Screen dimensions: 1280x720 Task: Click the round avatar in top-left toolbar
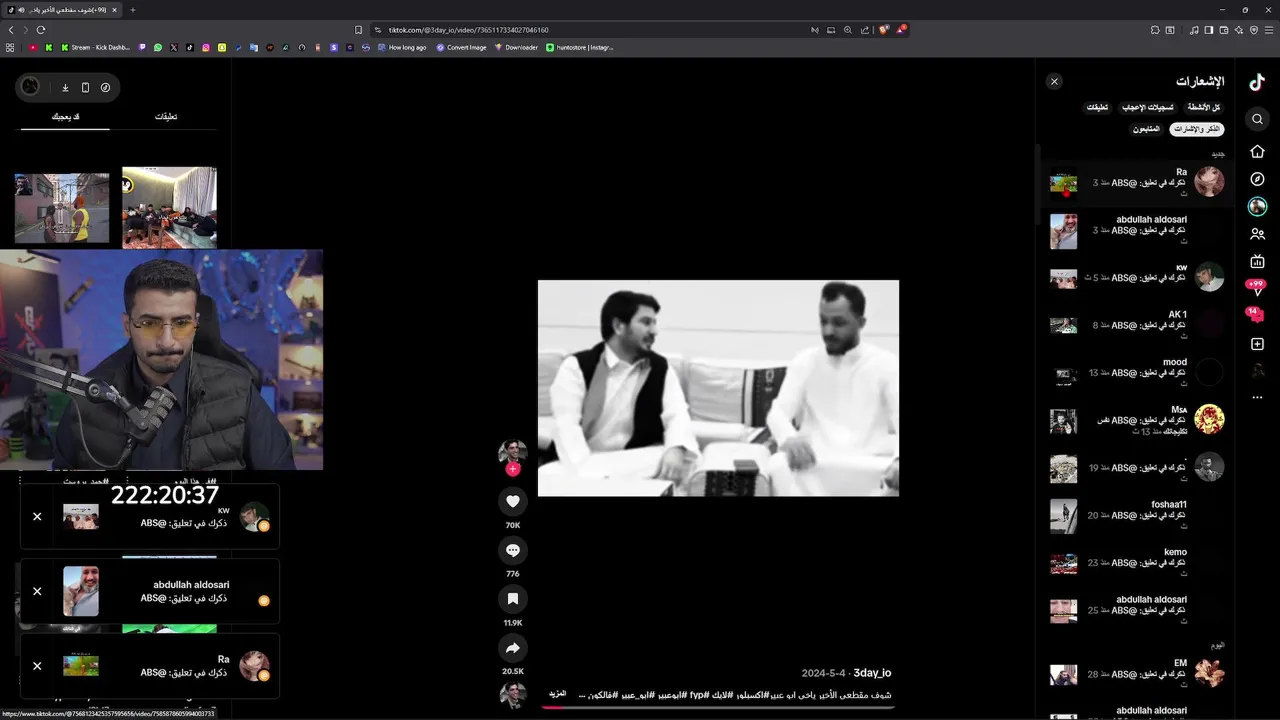(31, 87)
